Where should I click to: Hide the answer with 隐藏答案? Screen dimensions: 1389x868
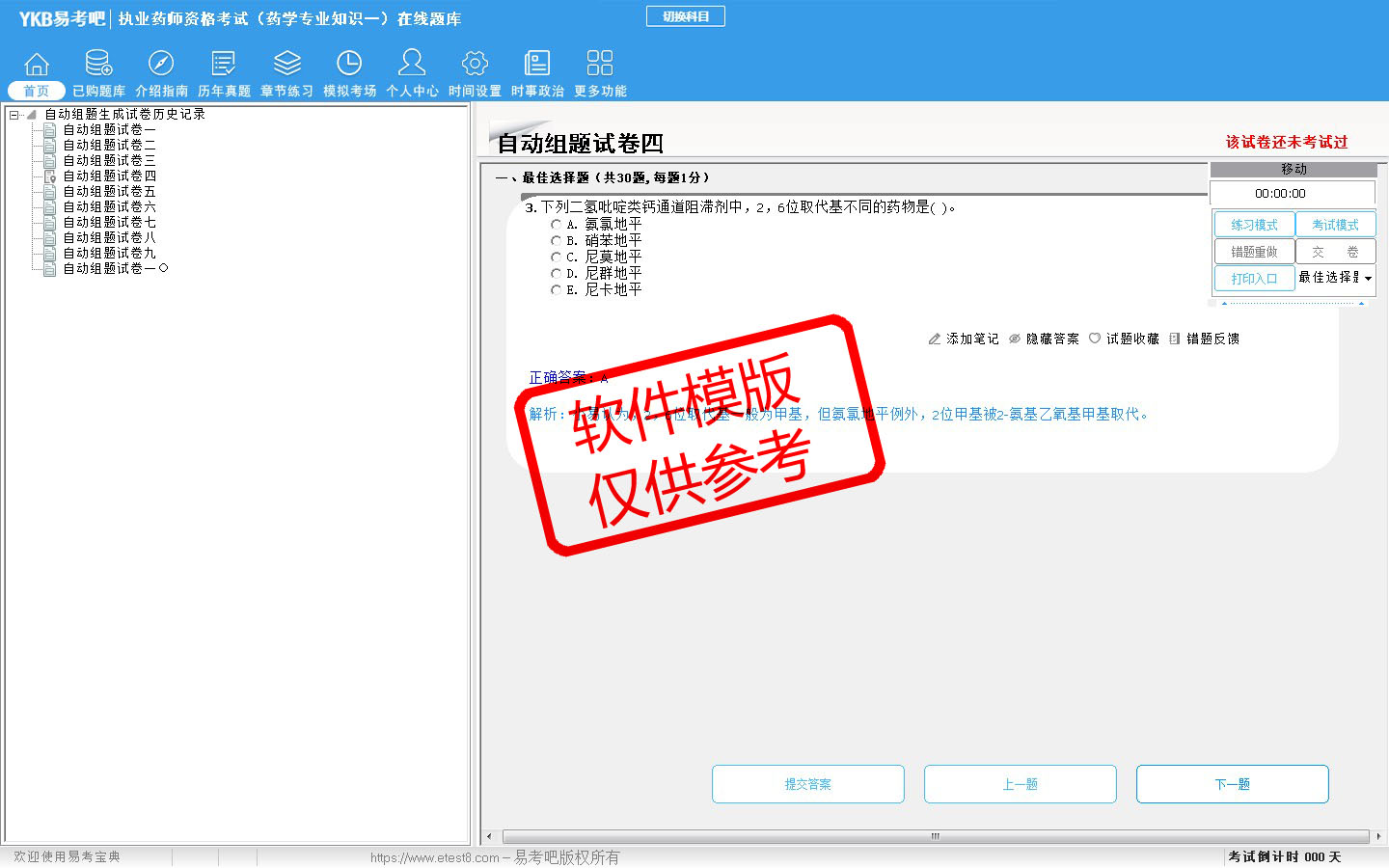pos(1044,339)
